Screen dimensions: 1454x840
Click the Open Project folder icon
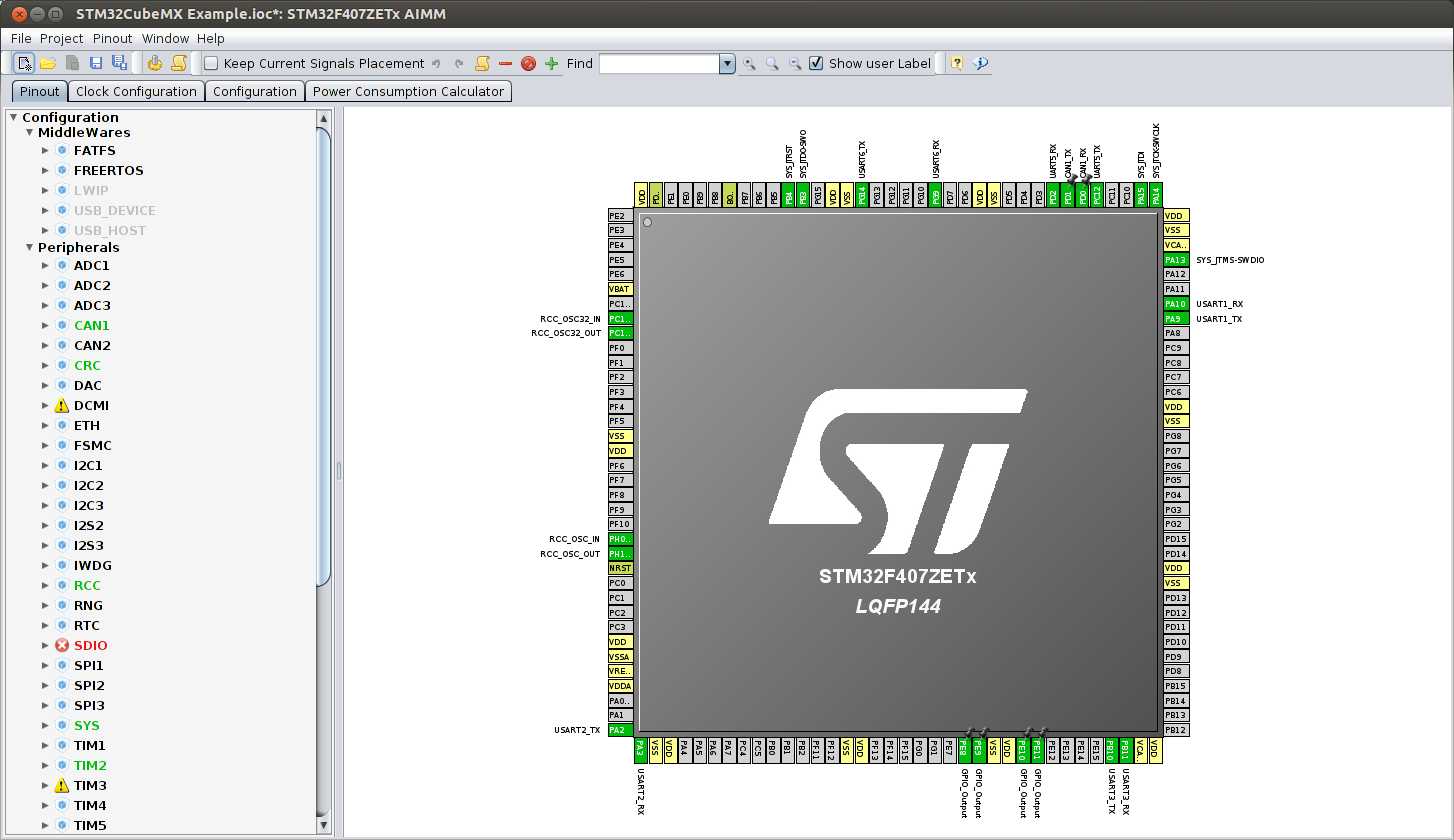click(47, 63)
